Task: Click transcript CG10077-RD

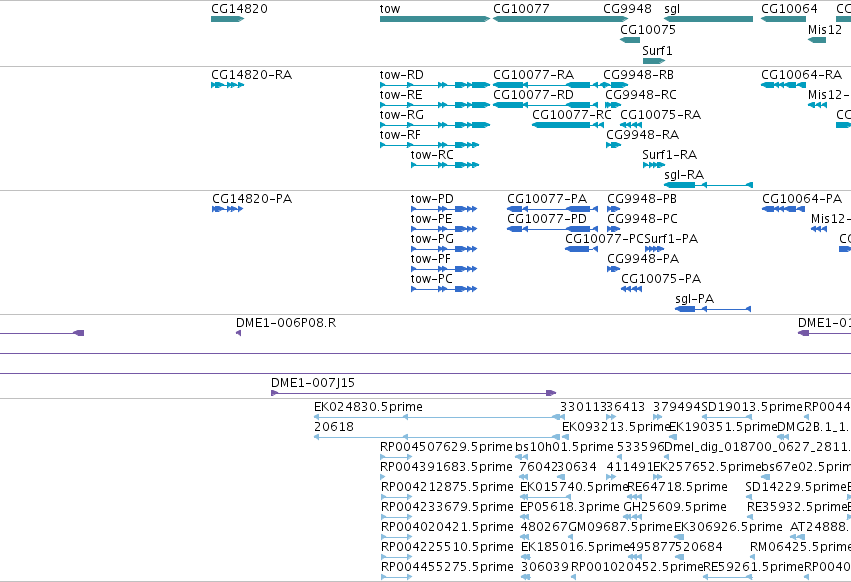Action: click(547, 105)
